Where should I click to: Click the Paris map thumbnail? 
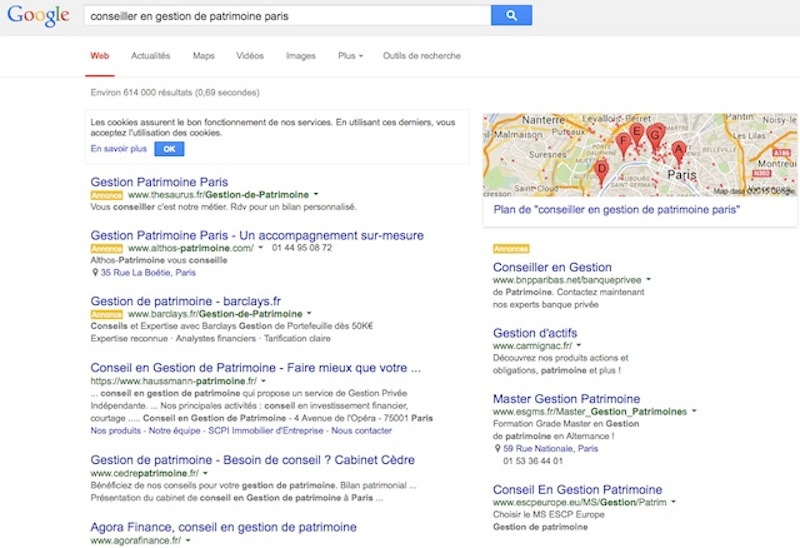(x=640, y=155)
